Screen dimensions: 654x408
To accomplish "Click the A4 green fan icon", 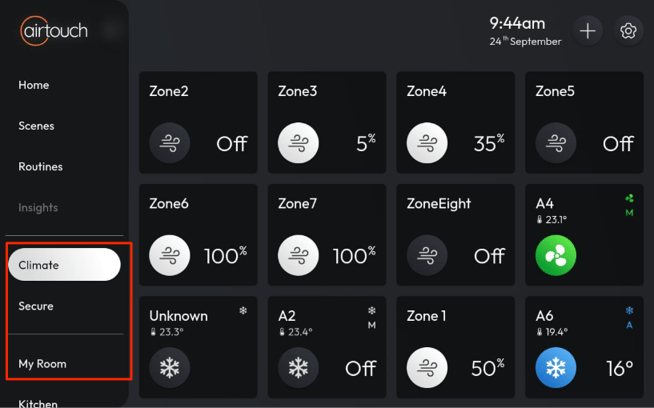I will (x=555, y=256).
